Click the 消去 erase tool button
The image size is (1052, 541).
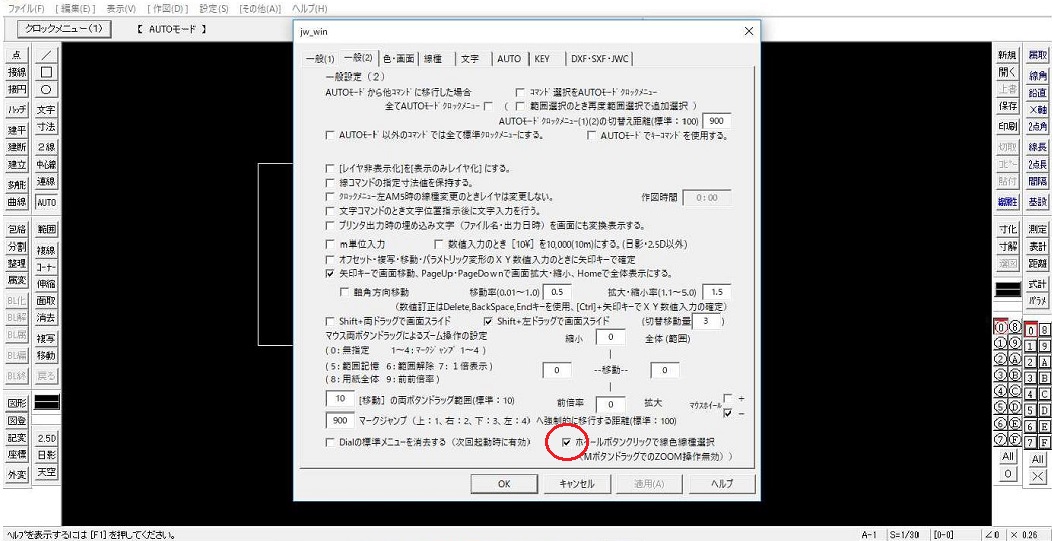[x=47, y=318]
